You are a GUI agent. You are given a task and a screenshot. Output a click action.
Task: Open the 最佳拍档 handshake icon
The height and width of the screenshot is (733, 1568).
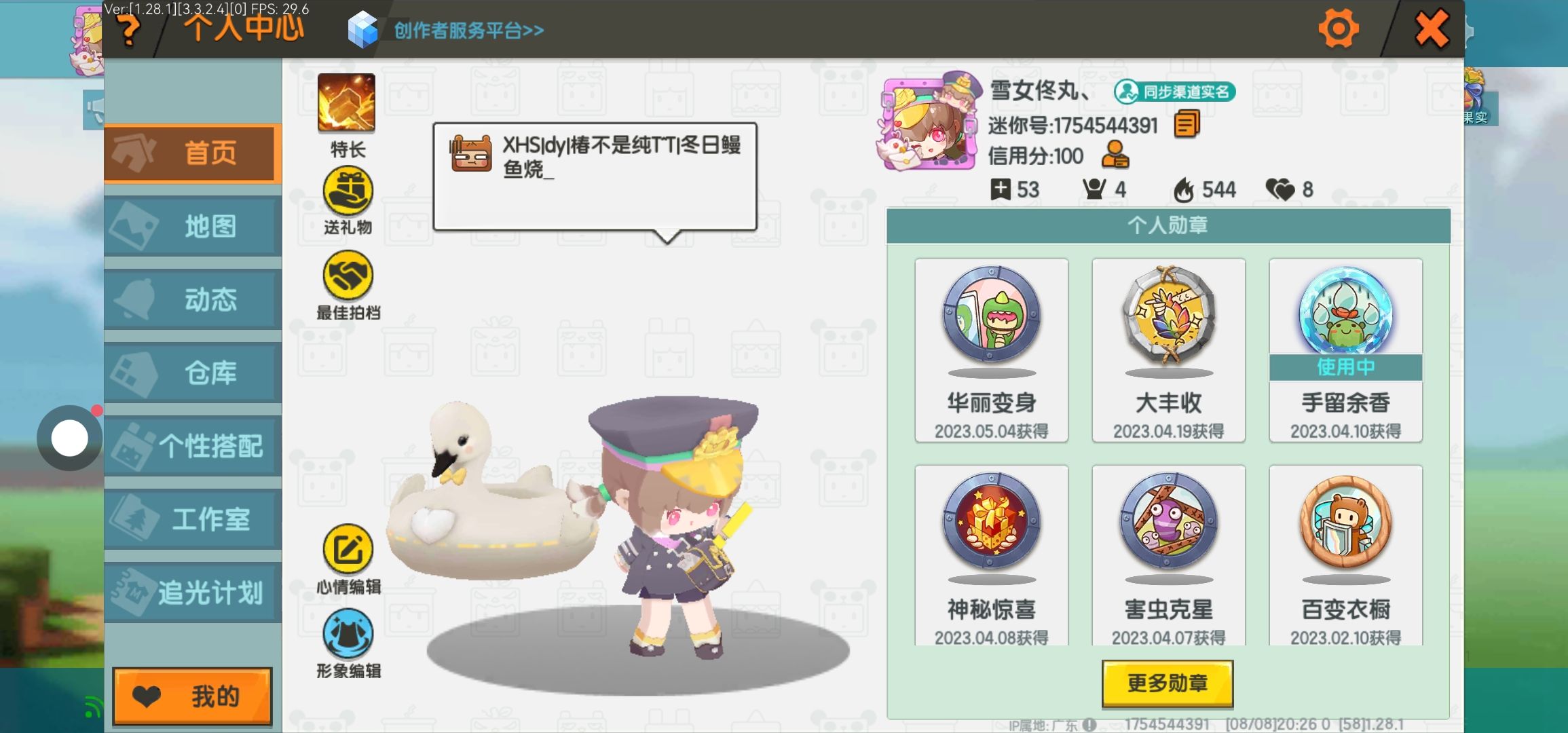pyautogui.click(x=348, y=276)
